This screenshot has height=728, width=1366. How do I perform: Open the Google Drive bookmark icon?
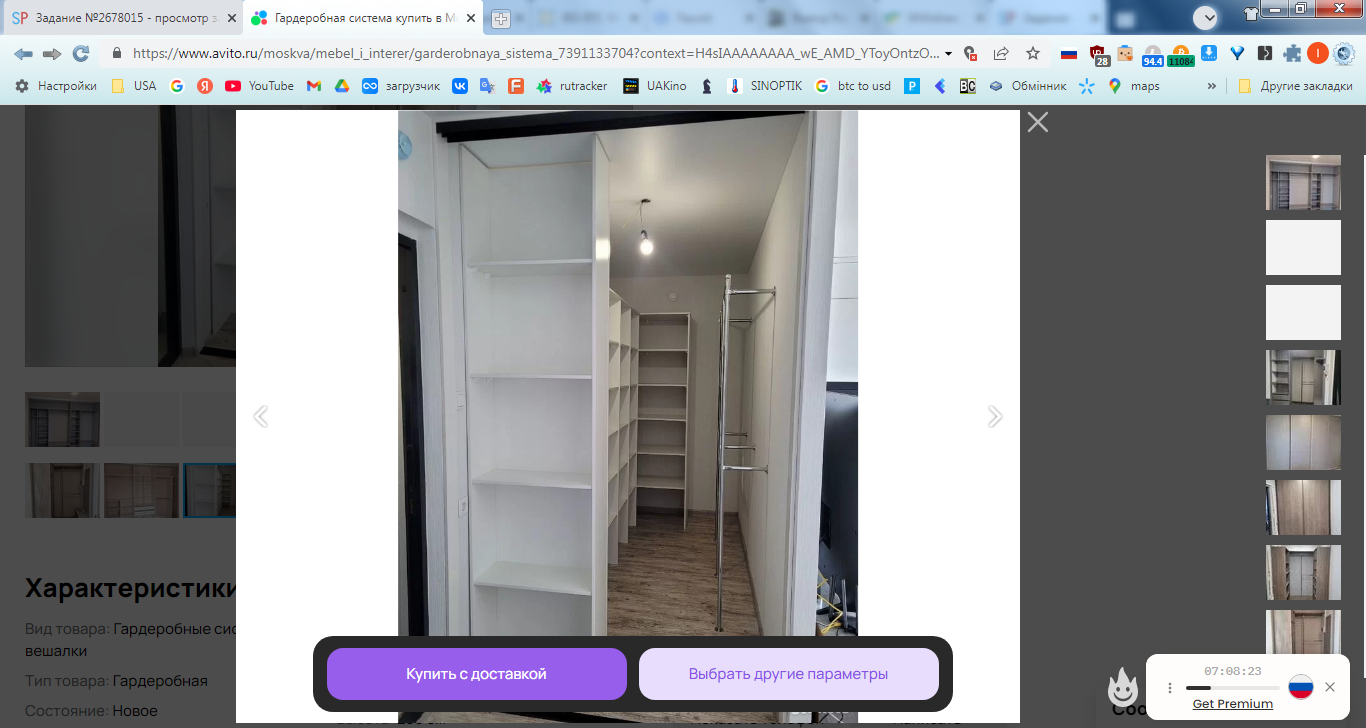pyautogui.click(x=342, y=86)
